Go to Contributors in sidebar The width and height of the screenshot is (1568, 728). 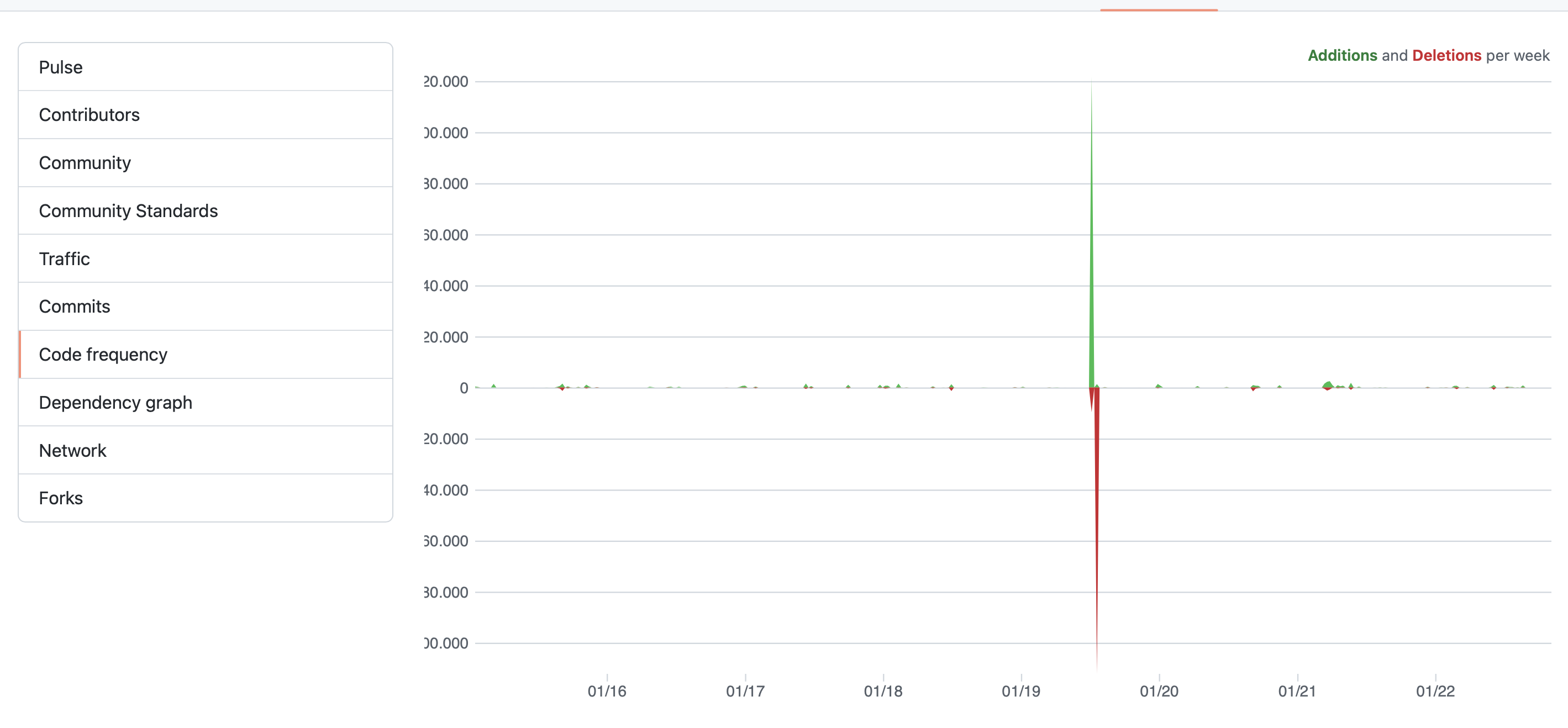click(x=205, y=115)
